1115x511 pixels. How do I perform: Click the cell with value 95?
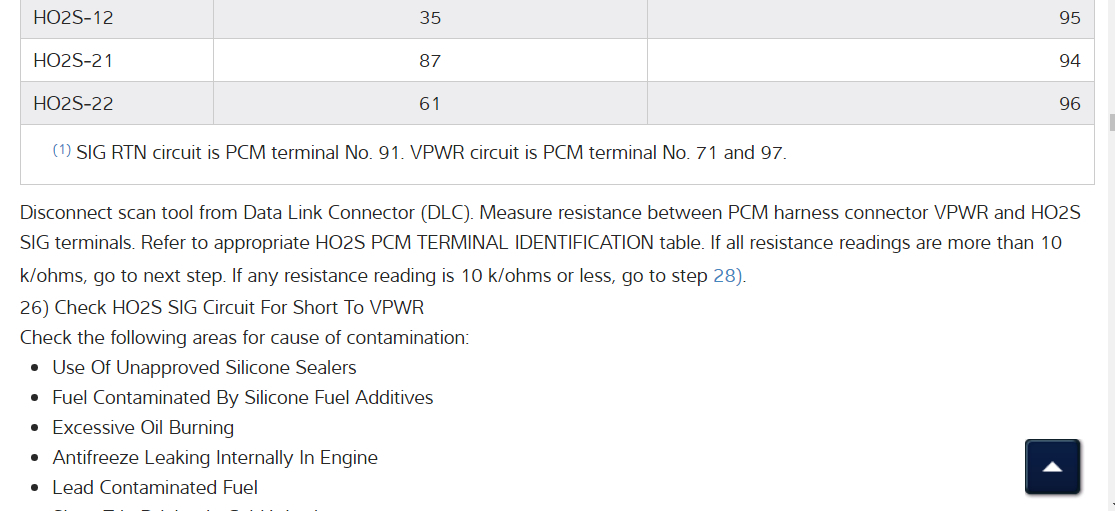(x=1069, y=18)
